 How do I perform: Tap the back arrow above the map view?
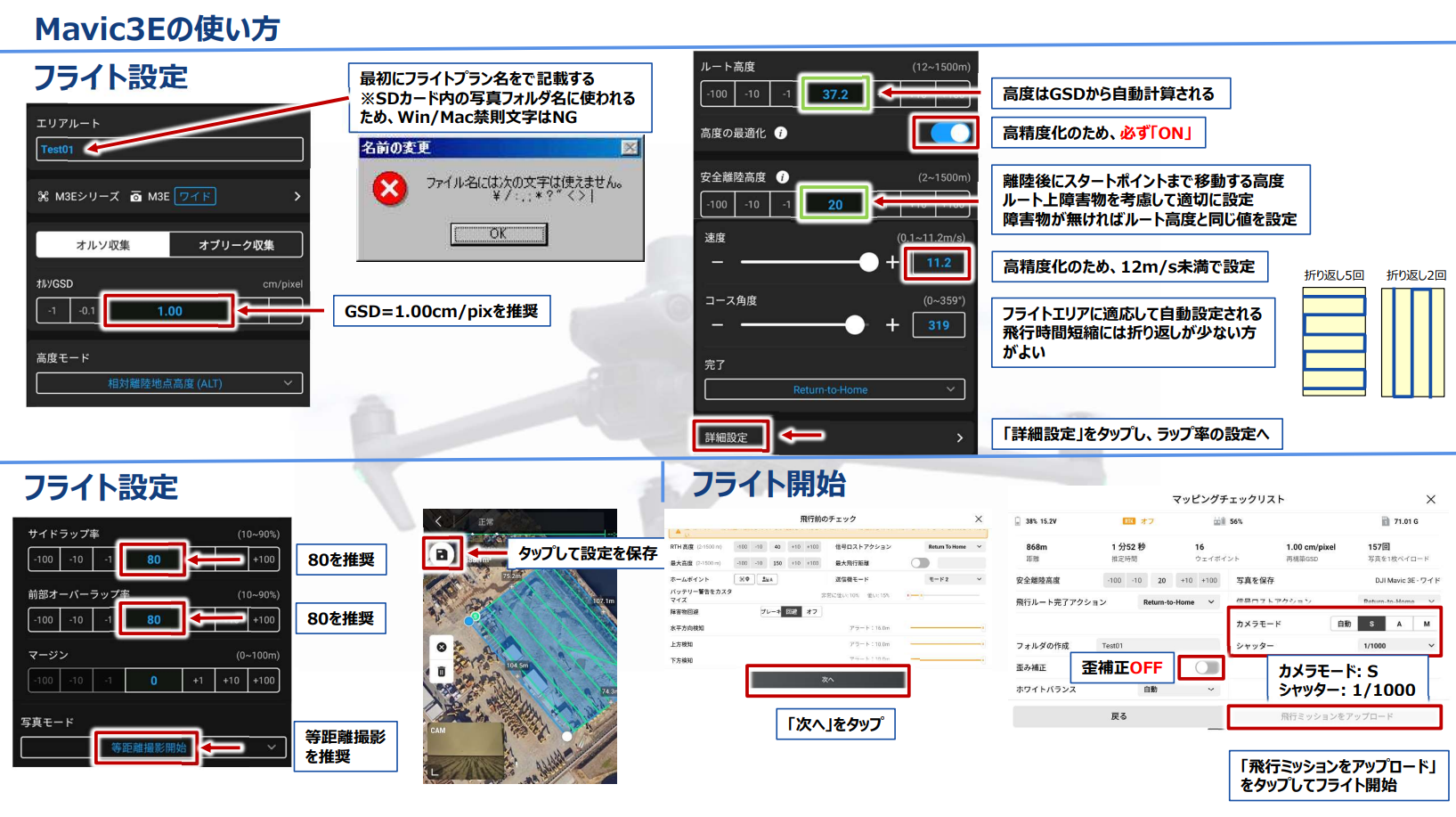point(439,521)
